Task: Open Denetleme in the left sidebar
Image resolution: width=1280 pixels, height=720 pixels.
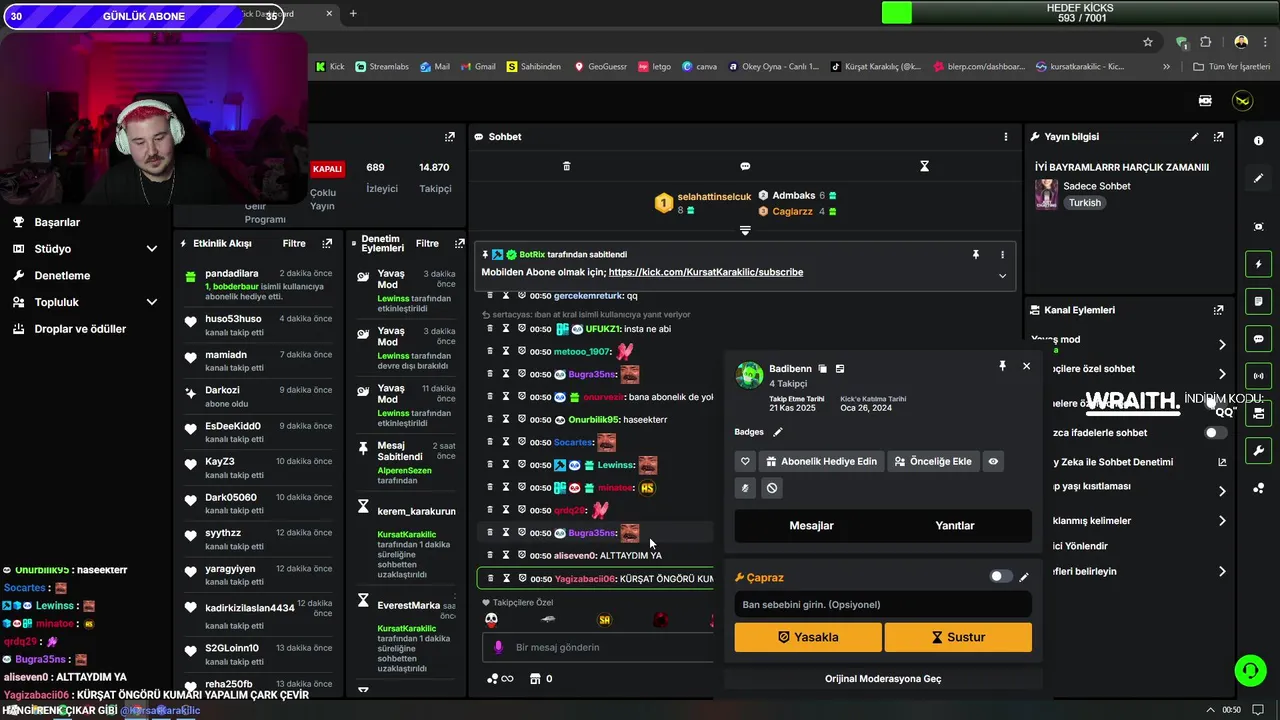Action: (62, 275)
